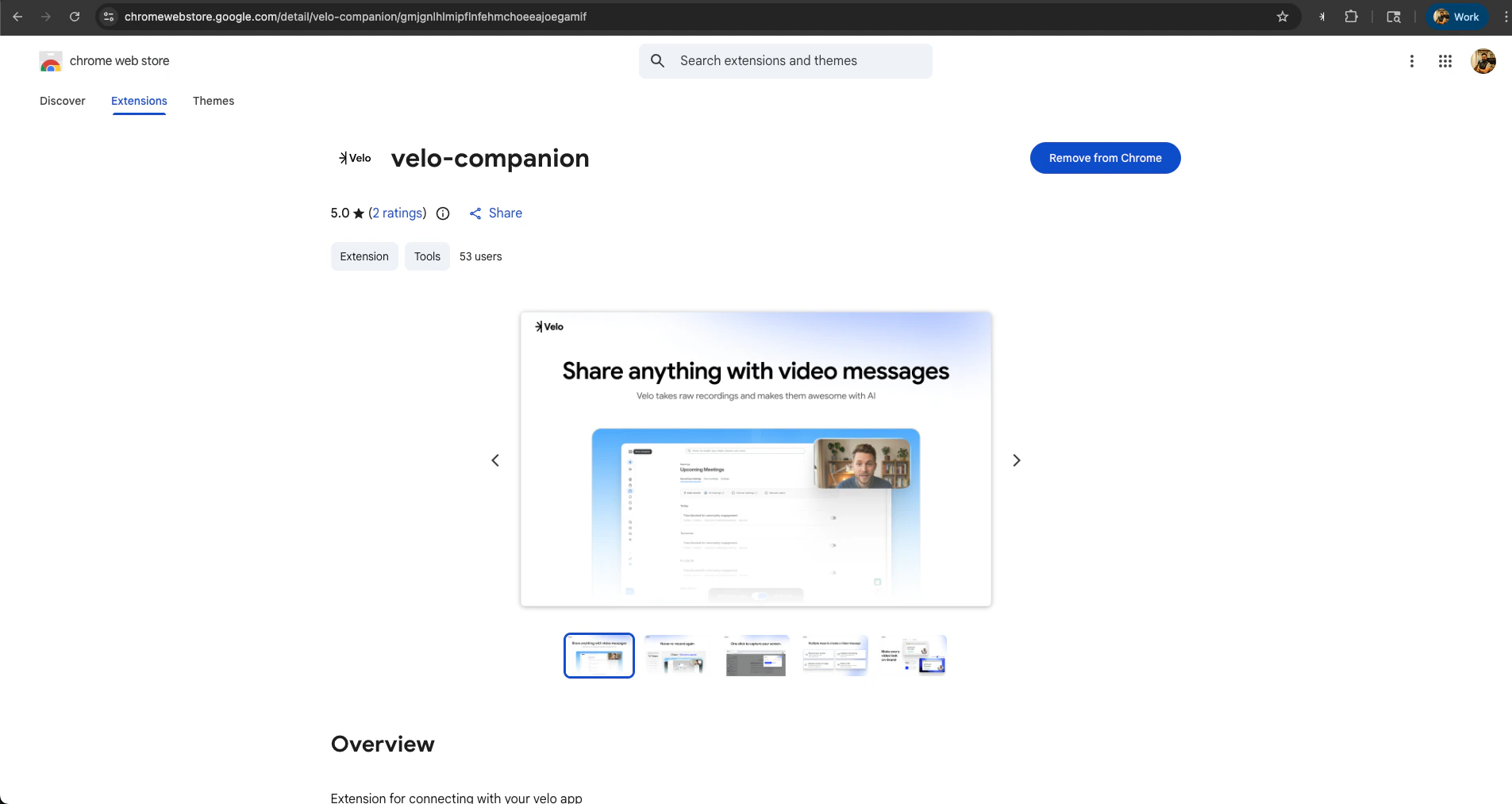Click the Extension category chip
Image resolution: width=1512 pixels, height=804 pixels.
[364, 256]
